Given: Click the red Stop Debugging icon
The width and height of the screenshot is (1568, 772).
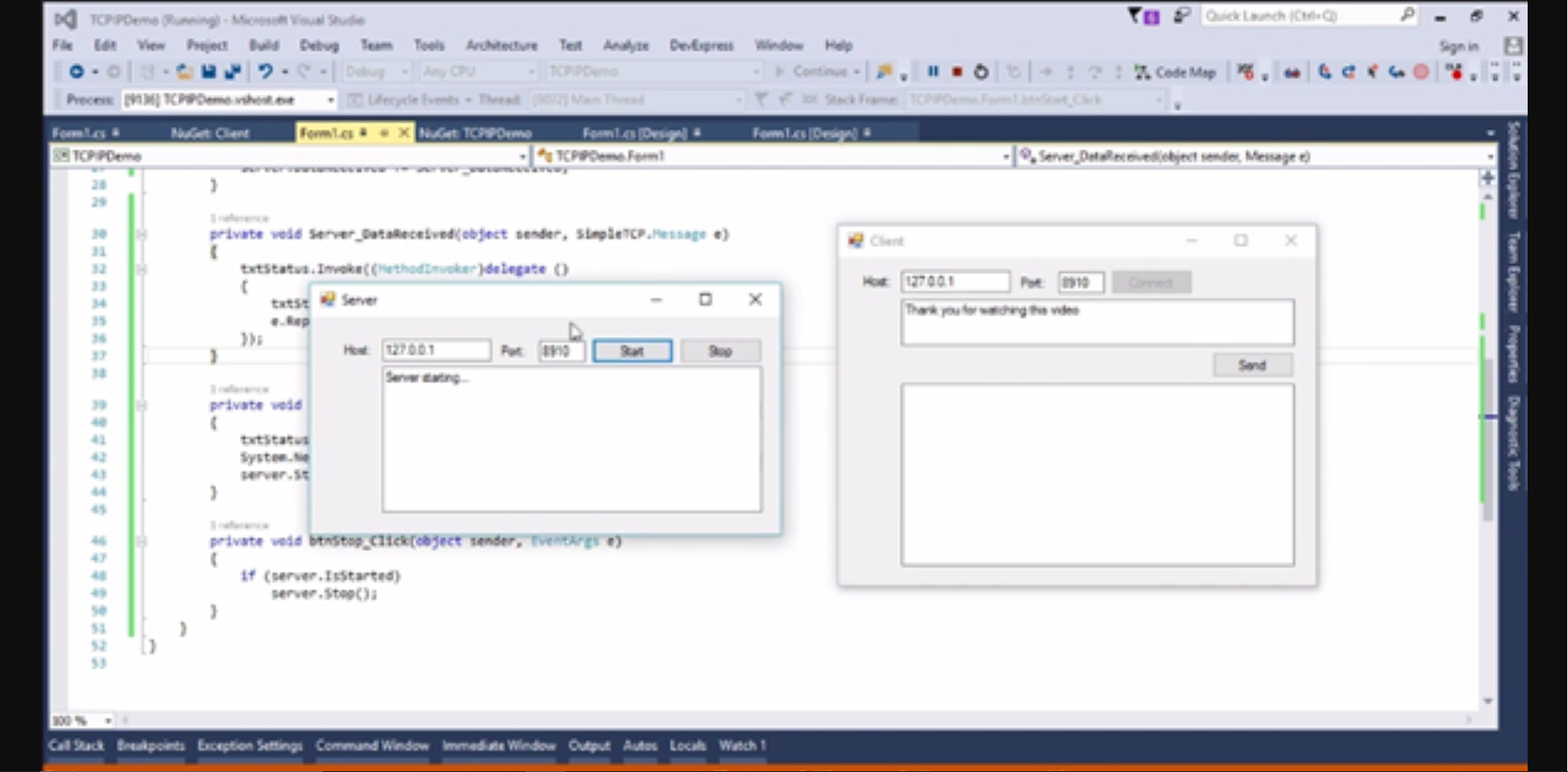Looking at the screenshot, I should pyautogui.click(x=957, y=72).
